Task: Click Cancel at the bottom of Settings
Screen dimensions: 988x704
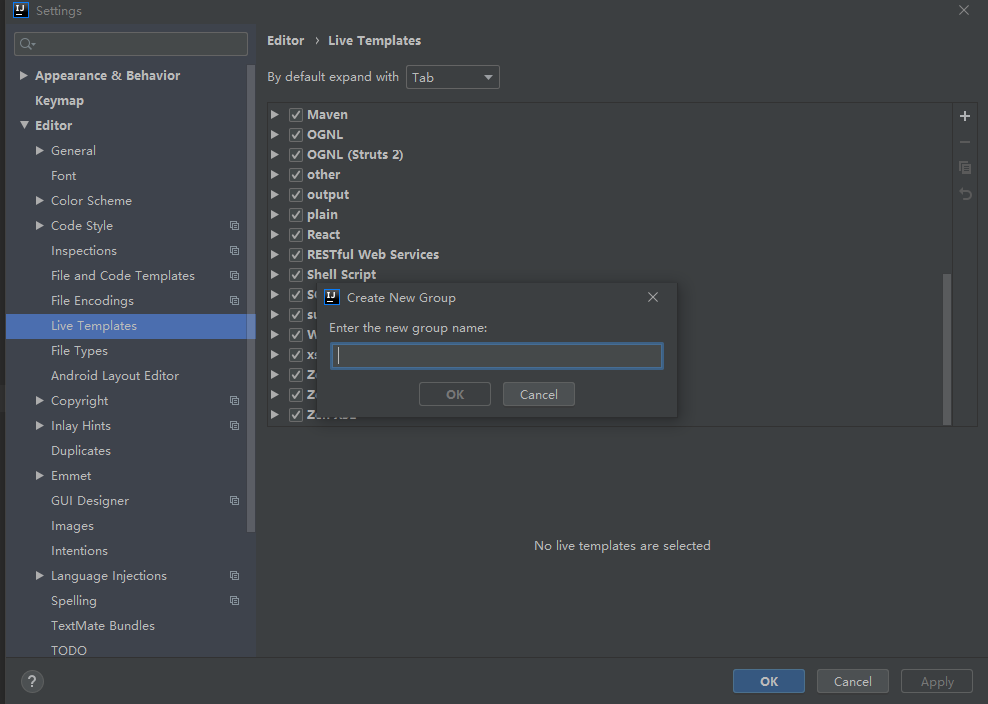Action: [x=852, y=682]
